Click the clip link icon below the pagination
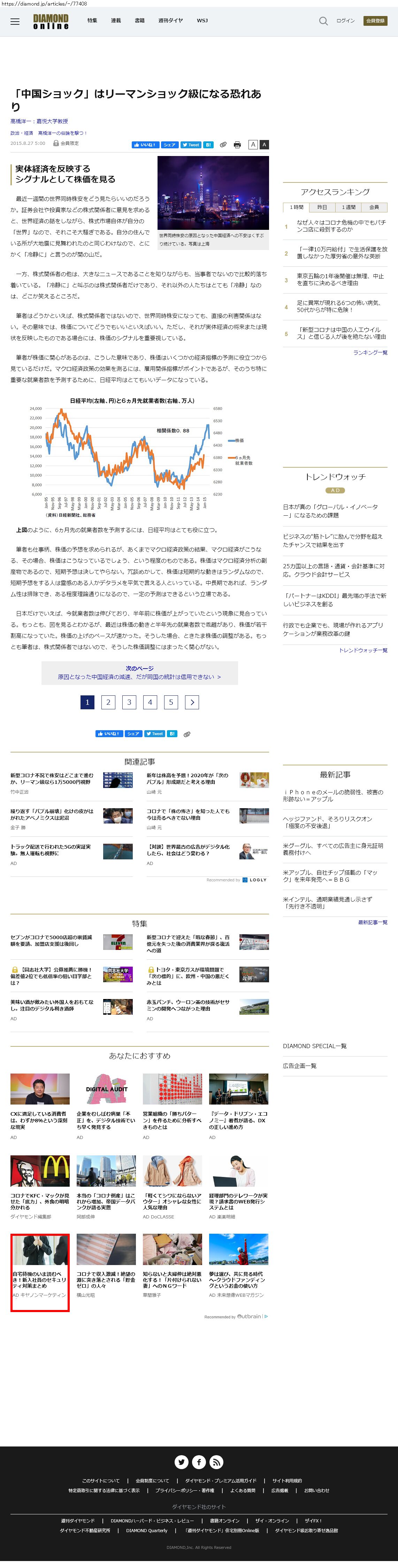 click(186, 734)
